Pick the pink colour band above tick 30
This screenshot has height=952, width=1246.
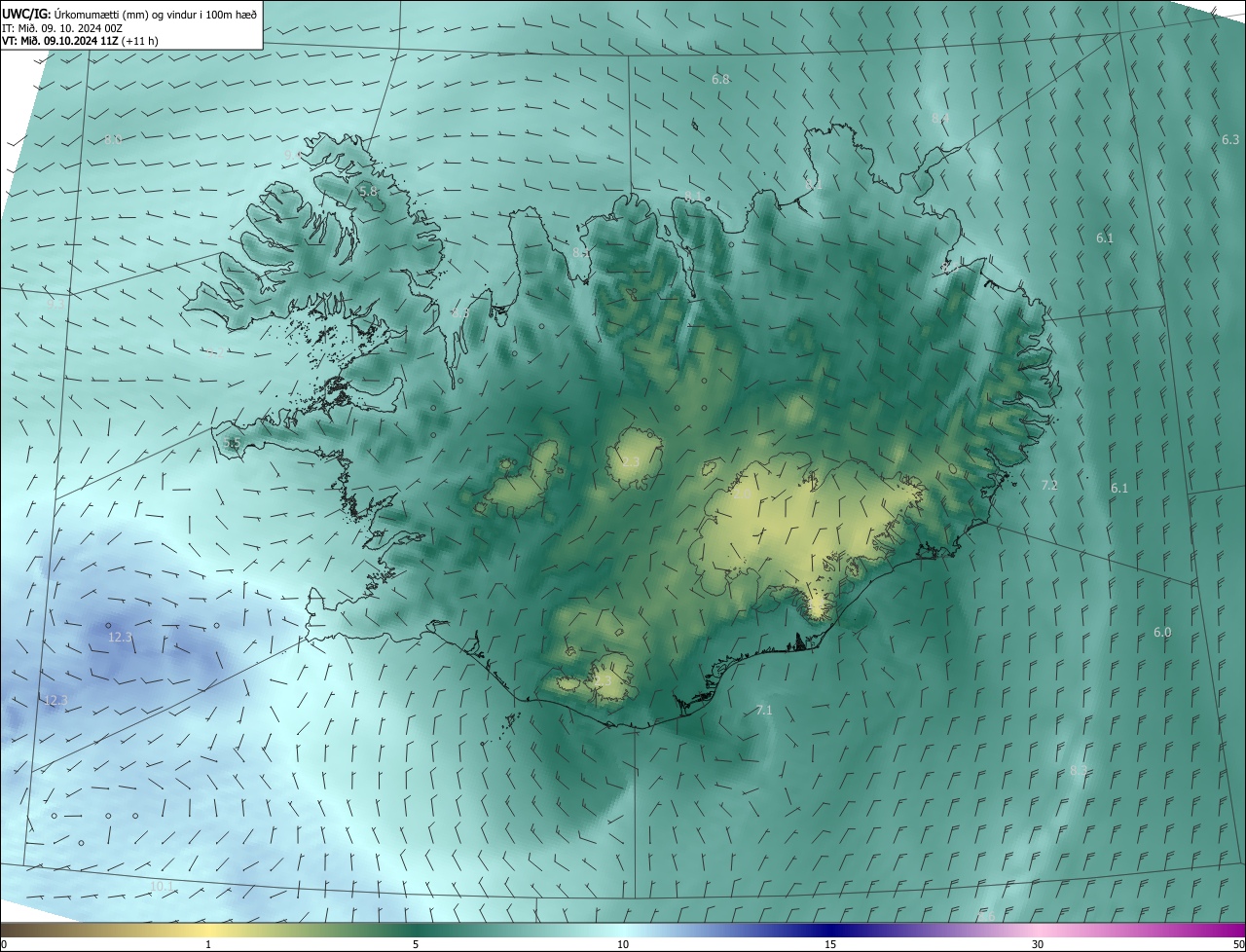pyautogui.click(x=1038, y=930)
